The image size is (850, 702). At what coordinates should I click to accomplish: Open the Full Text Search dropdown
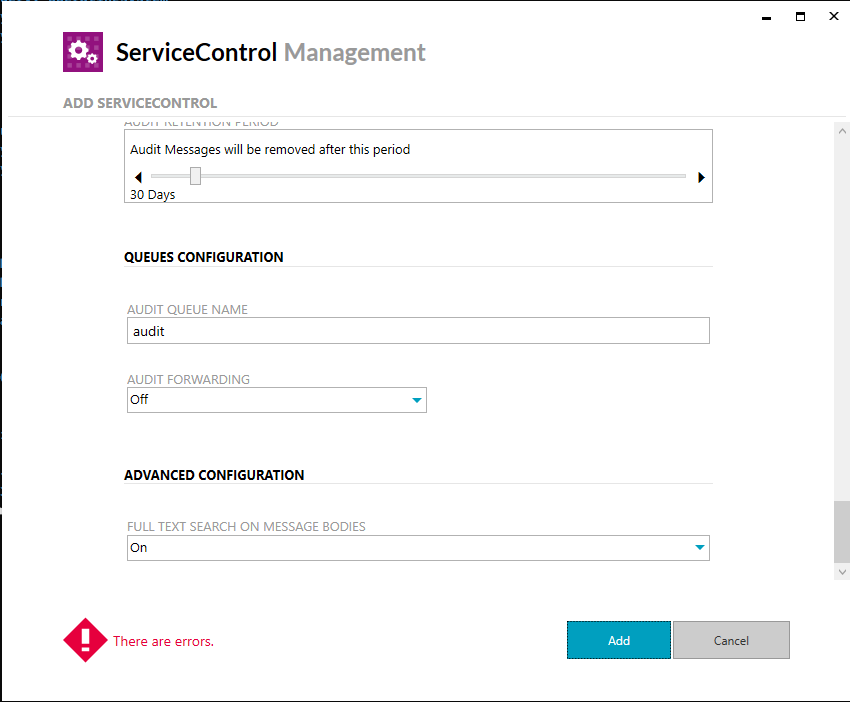pyautogui.click(x=417, y=547)
